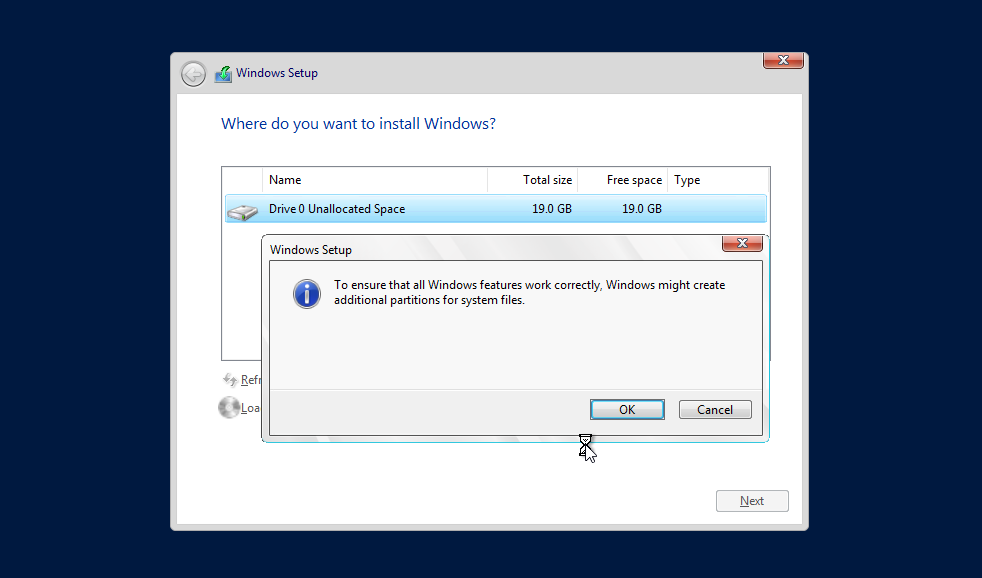Viewport: 982px width, 578px height.
Task: Go back using the round arrow button
Action: 193,75
